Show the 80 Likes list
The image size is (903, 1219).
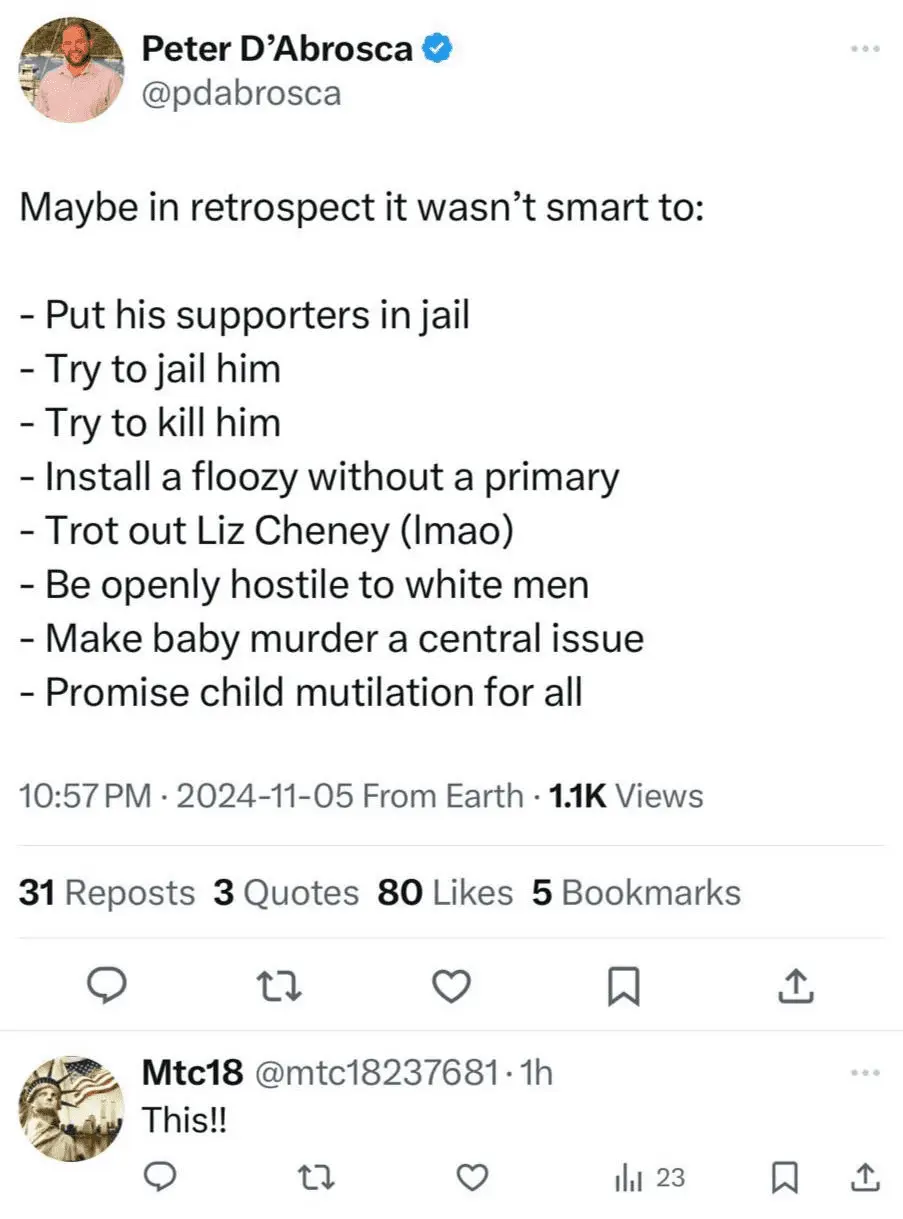tap(445, 892)
